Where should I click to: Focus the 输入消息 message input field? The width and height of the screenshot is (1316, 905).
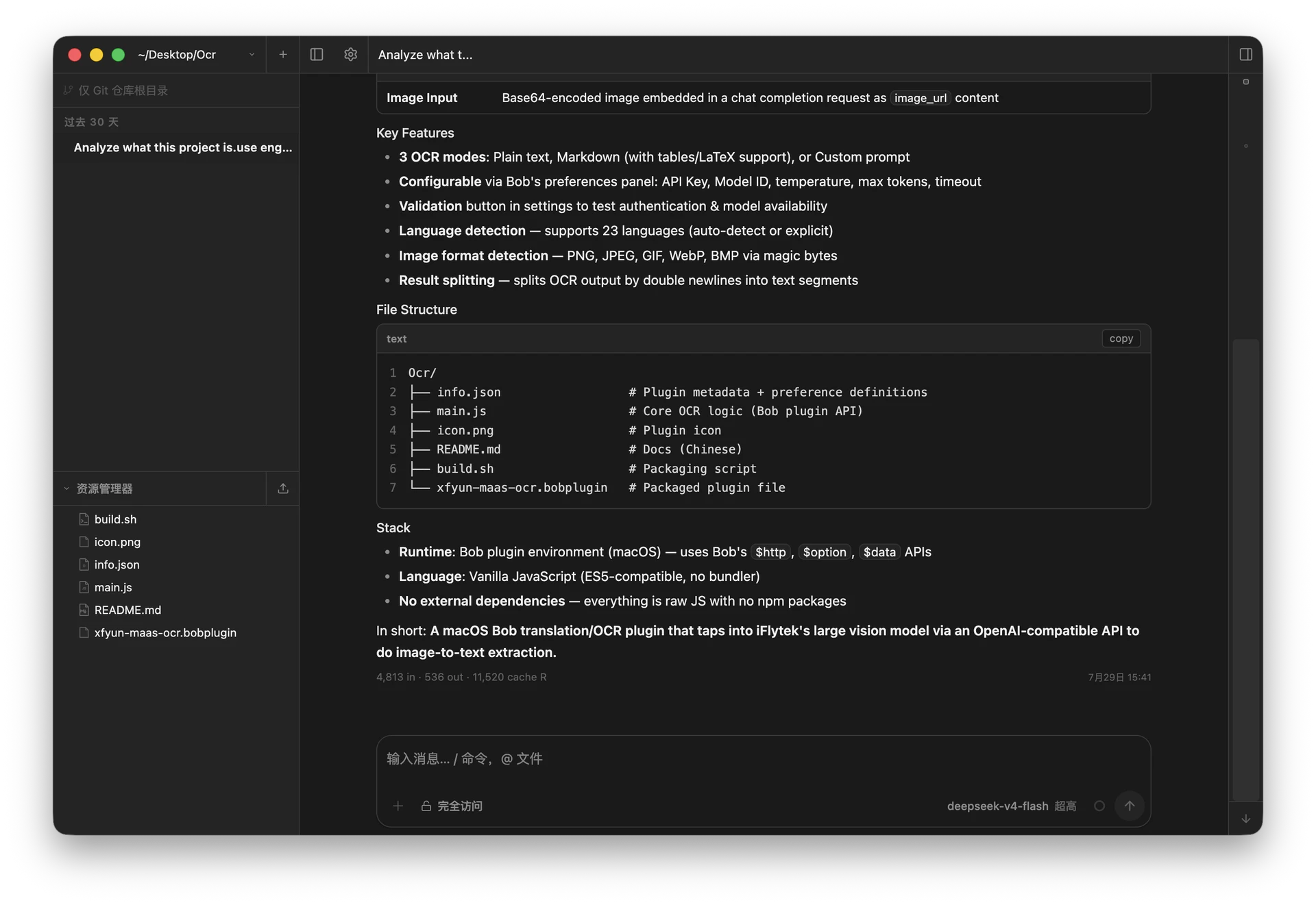tap(763, 759)
